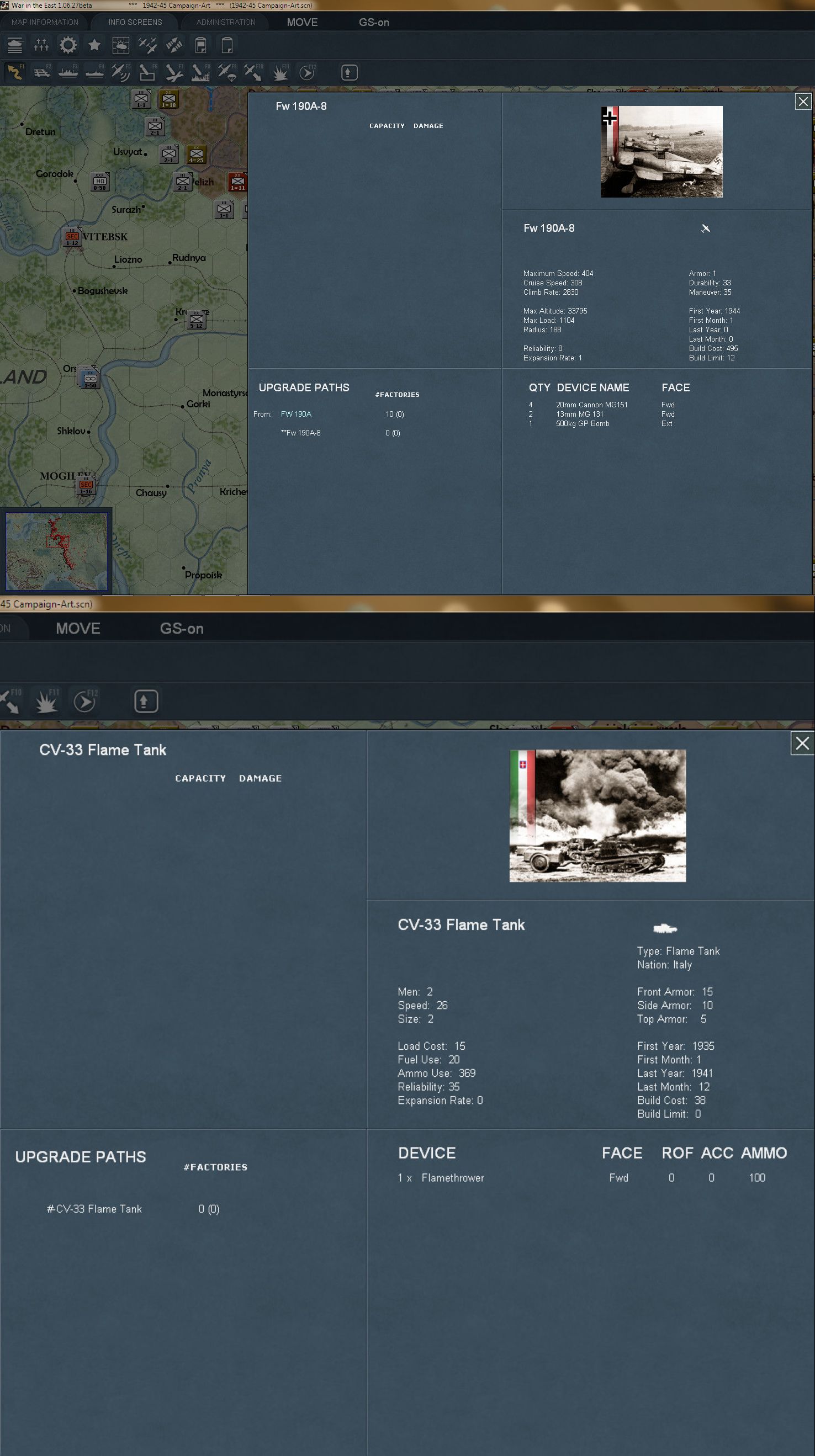Click MOVE label in lower window
Image resolution: width=815 pixels, height=1456 pixels.
point(78,629)
